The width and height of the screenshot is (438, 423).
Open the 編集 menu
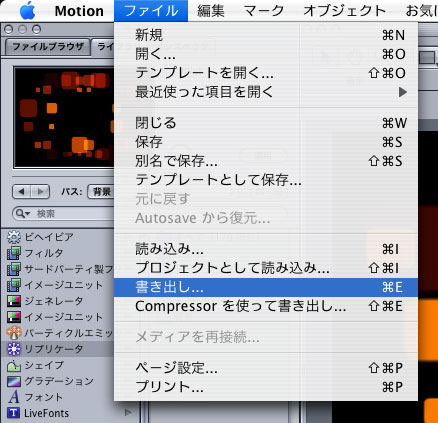click(211, 11)
